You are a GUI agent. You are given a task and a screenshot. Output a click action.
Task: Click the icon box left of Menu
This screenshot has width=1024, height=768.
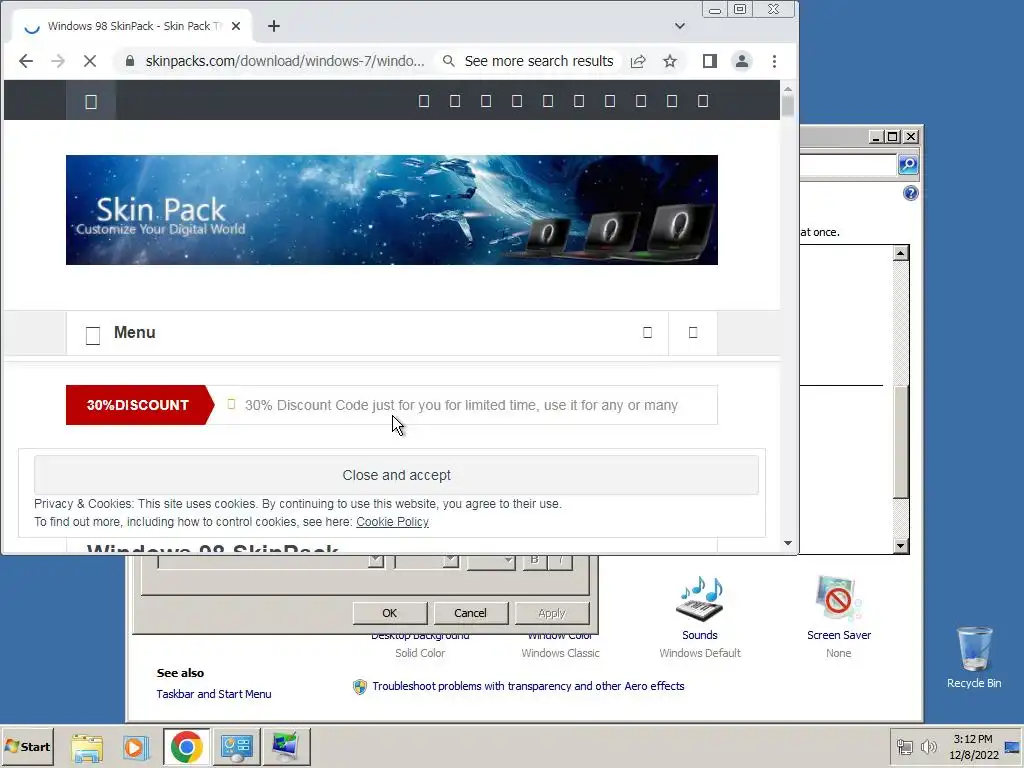pos(93,336)
